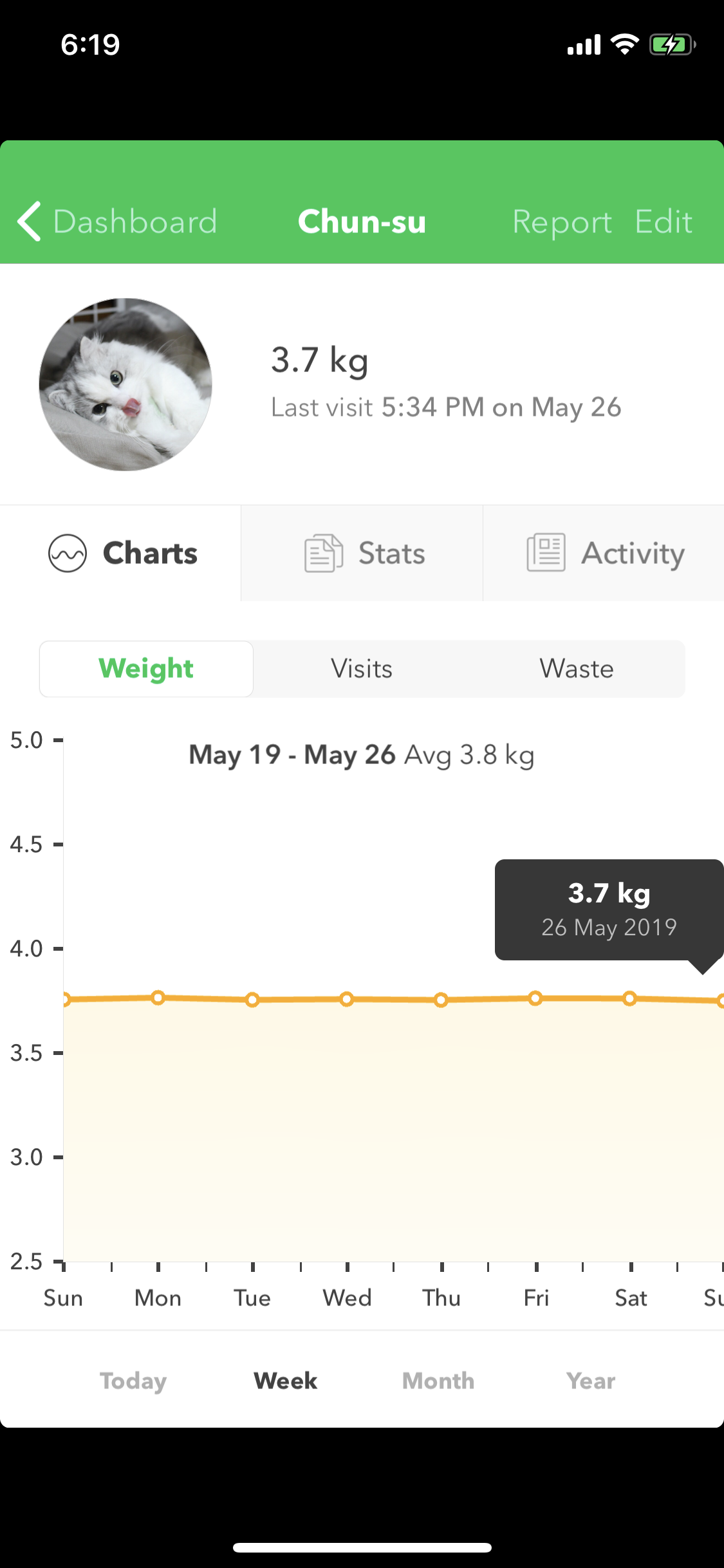Switch chart to Weight segment
724x1568 pixels.
[146, 669]
